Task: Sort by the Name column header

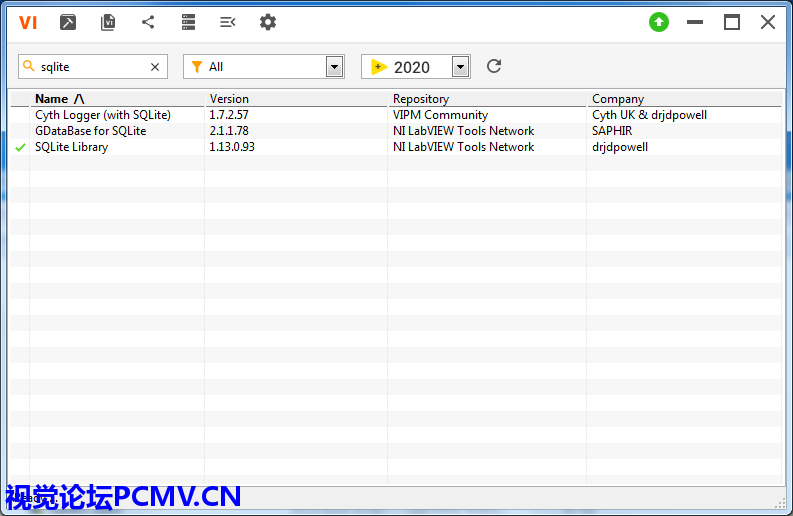Action: 117,99
